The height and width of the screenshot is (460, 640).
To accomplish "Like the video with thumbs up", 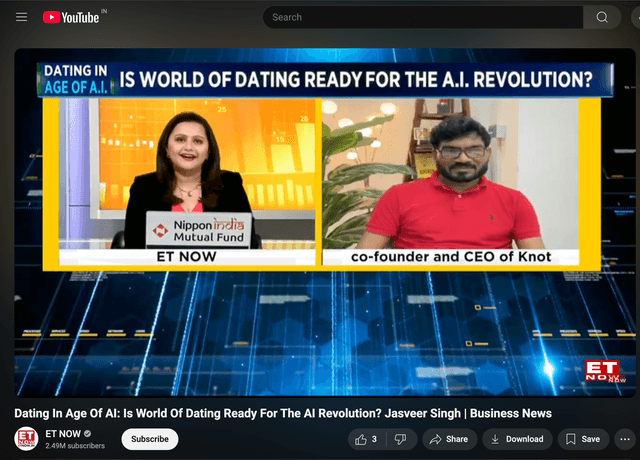I will [364, 439].
